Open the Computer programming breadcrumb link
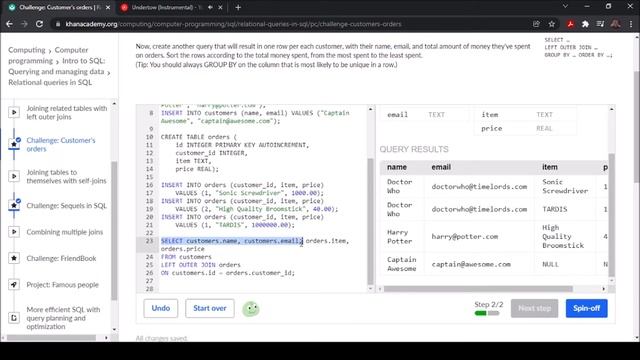This screenshot has width=640, height=360. 48,55
